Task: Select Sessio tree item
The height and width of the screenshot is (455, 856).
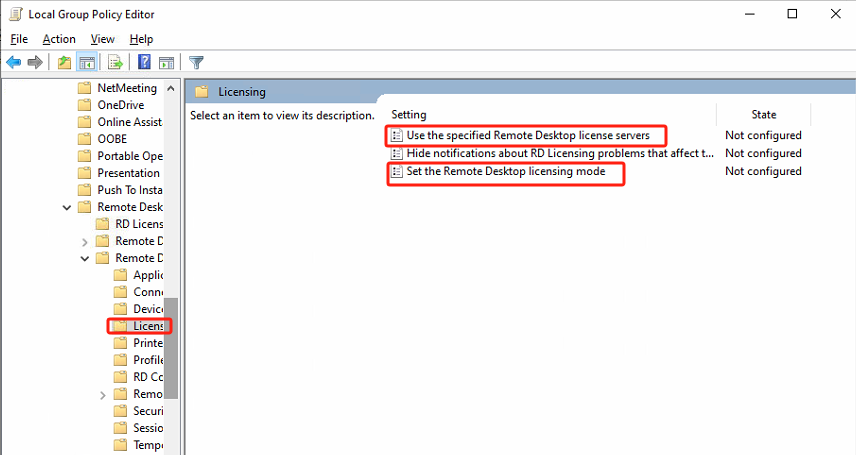Action: (148, 428)
